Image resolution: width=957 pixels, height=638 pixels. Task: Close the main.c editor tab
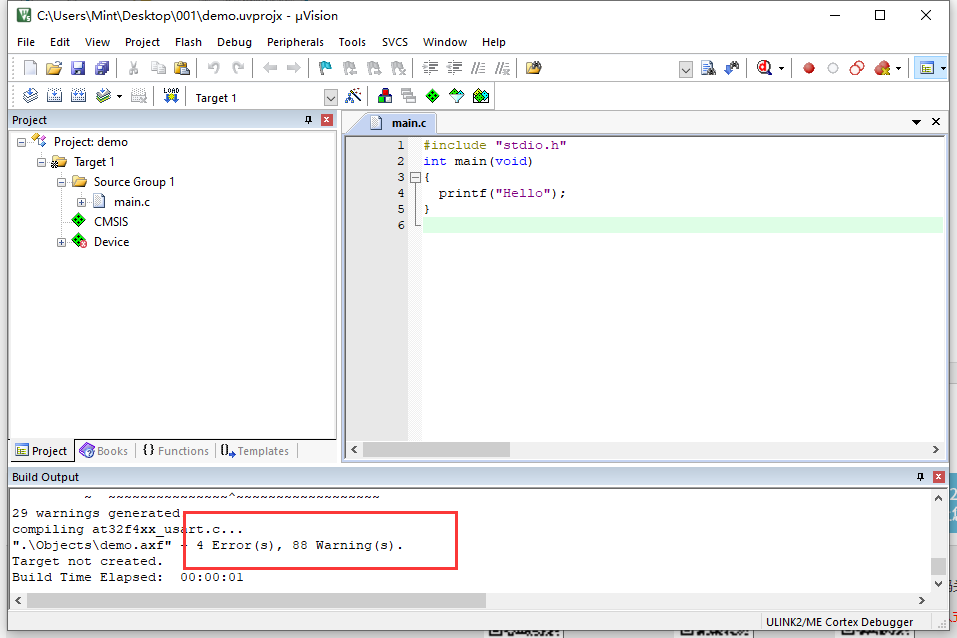(x=936, y=122)
